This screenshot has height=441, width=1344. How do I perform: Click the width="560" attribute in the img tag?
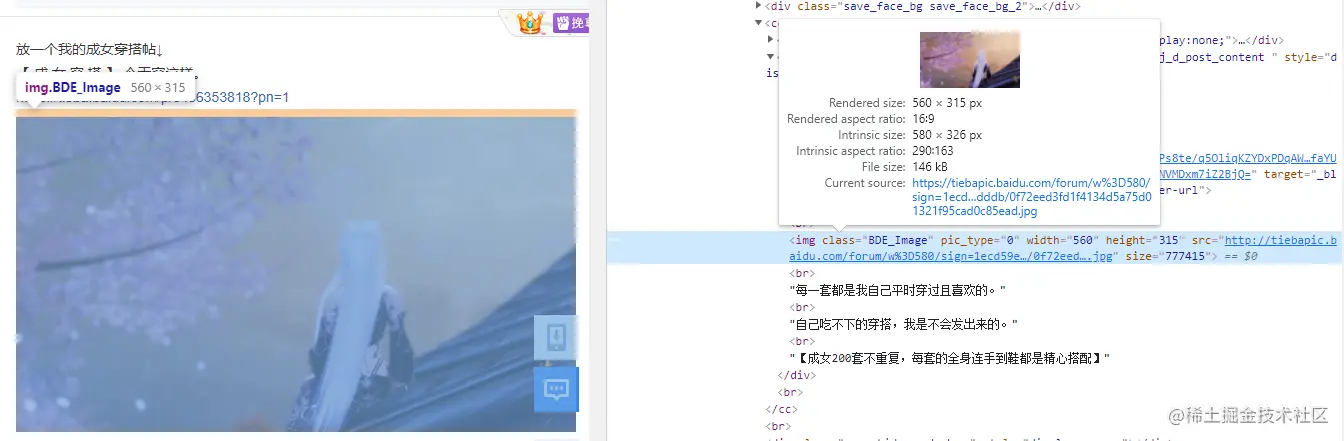coord(1057,240)
